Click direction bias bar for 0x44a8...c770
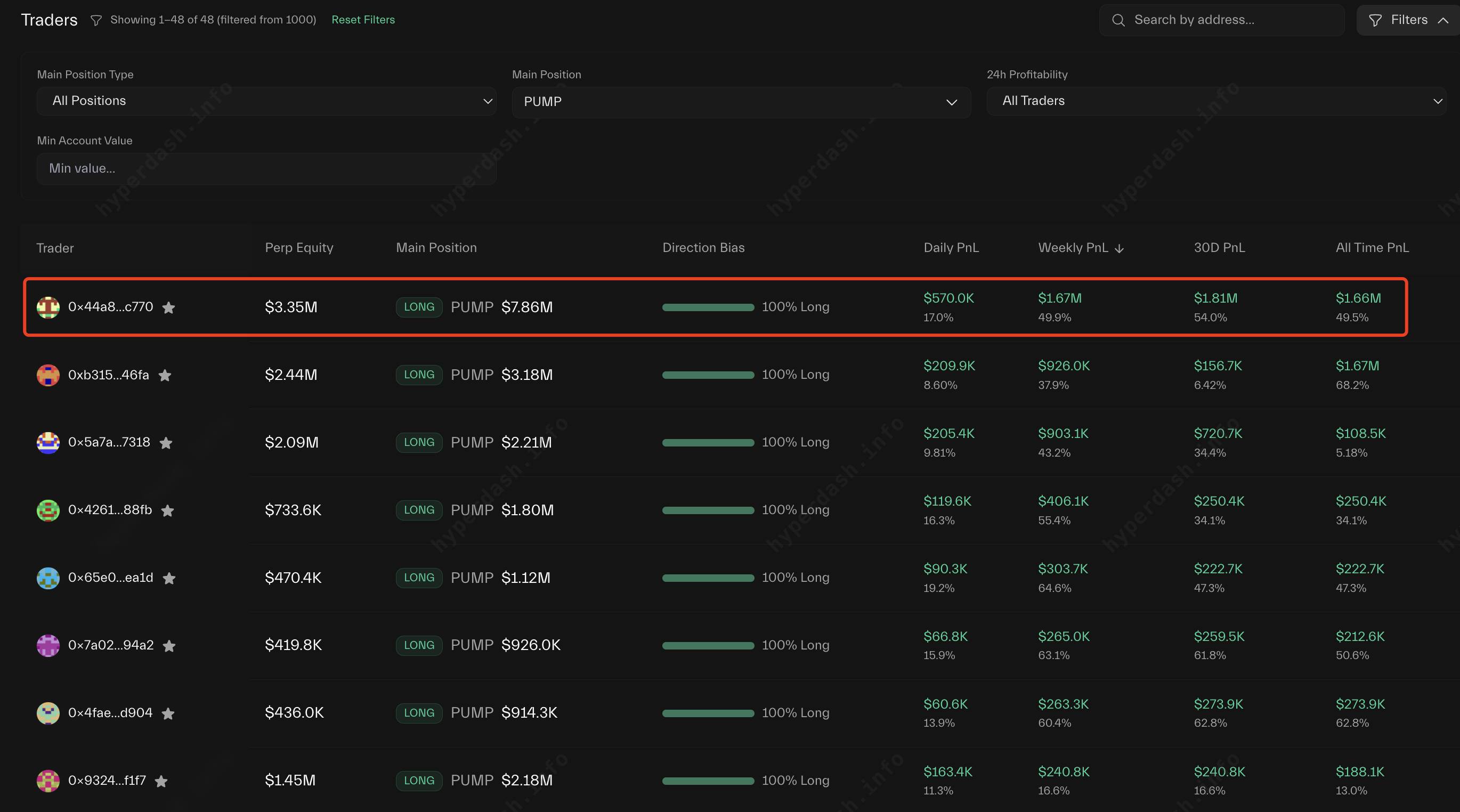 (708, 307)
